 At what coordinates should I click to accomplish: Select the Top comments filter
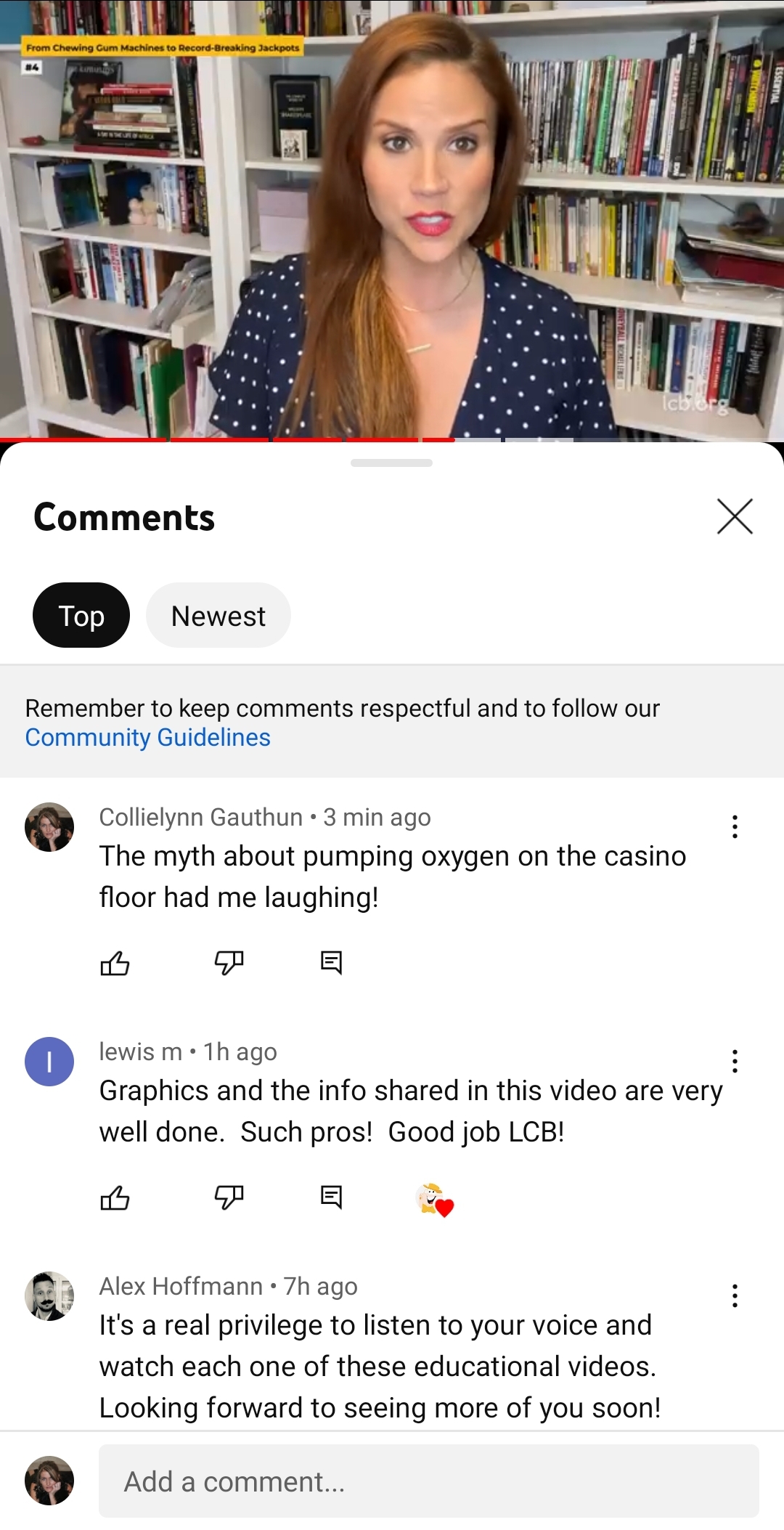pyautogui.click(x=81, y=615)
